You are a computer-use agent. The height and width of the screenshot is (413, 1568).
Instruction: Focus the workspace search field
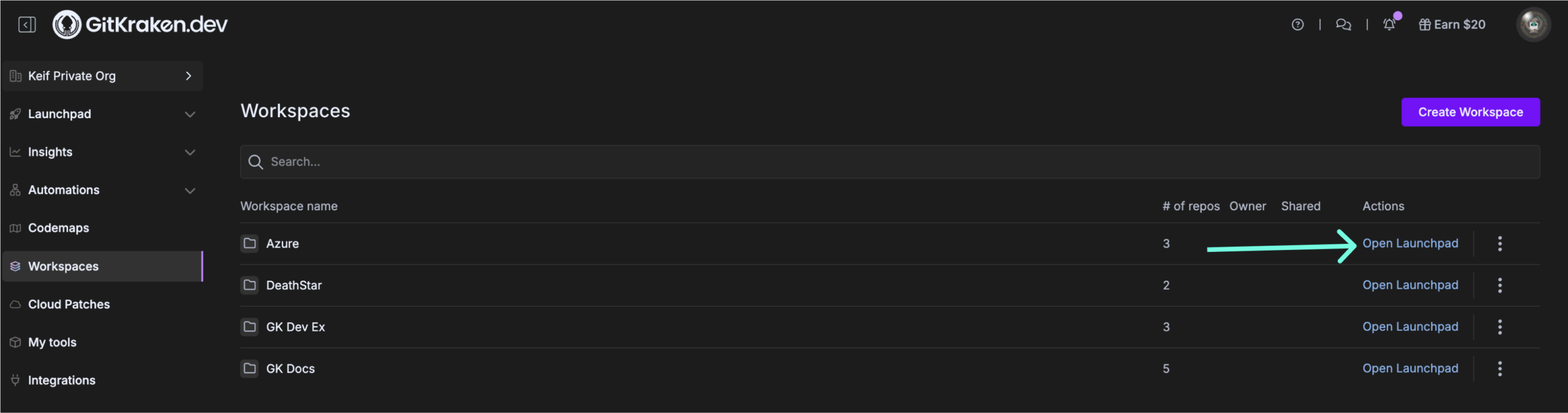tap(888, 162)
